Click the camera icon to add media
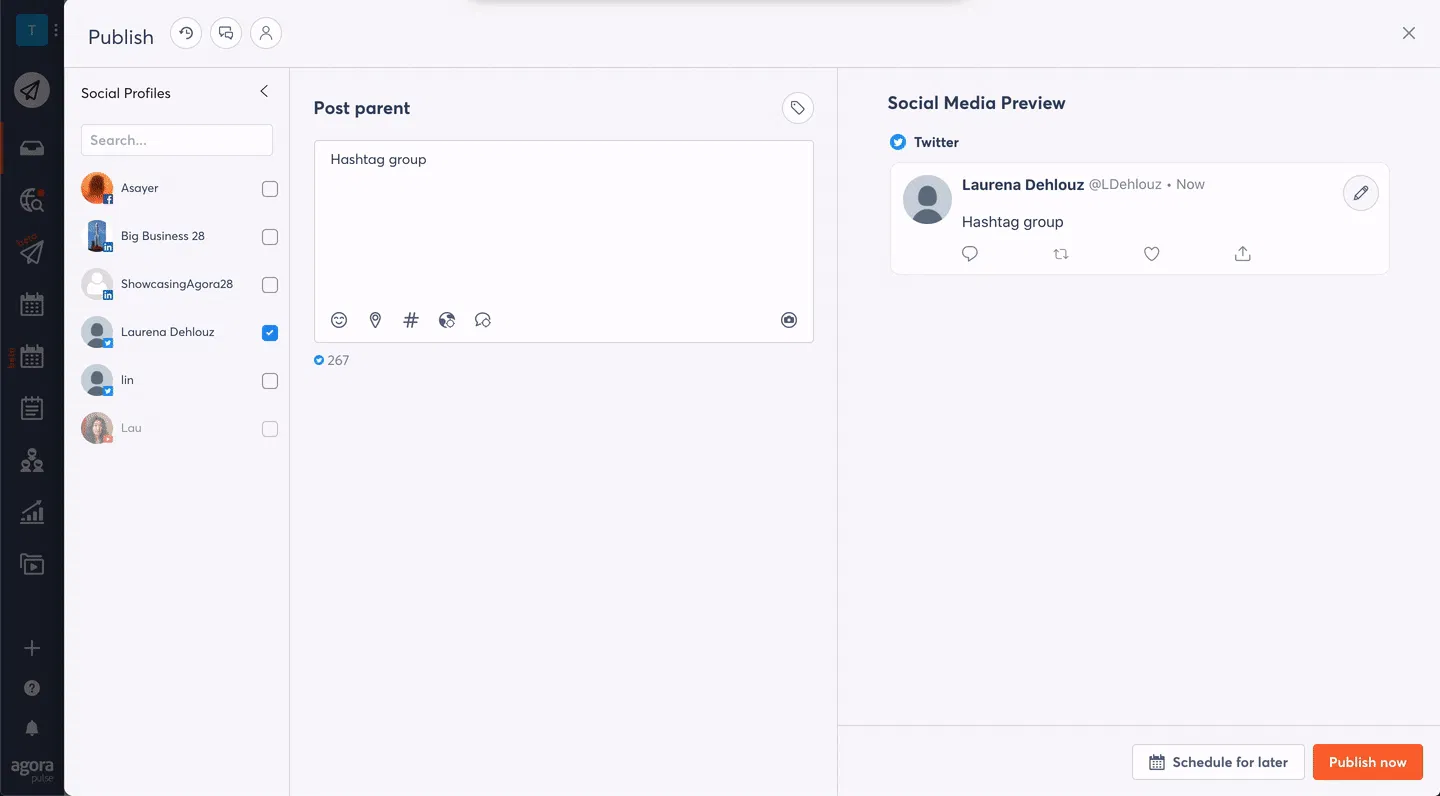 (789, 320)
